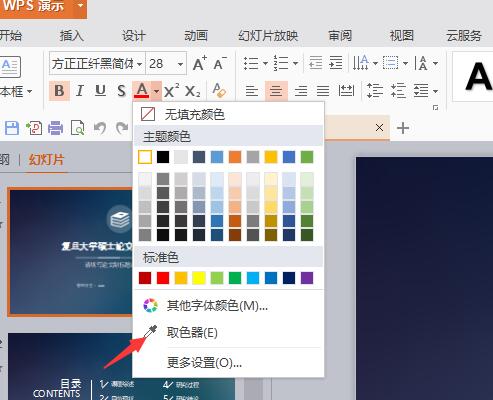Save the presentation with the floppy icon
Image resolution: width=493 pixels, height=400 pixels.
tap(12, 128)
